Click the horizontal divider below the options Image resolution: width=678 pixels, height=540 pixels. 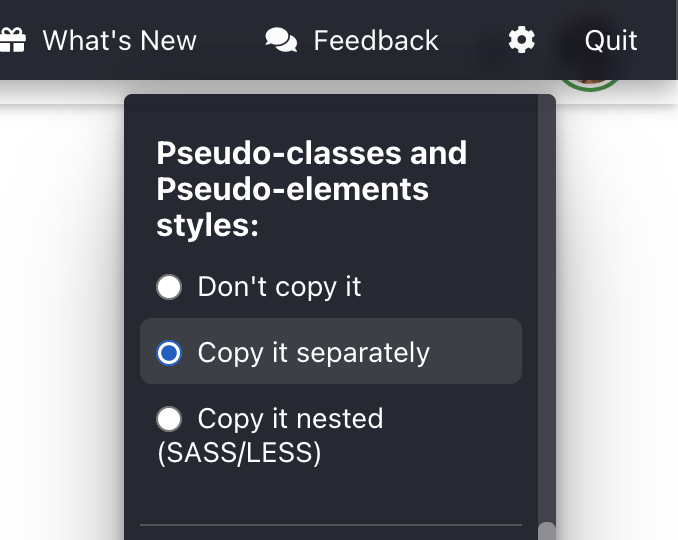[x=331, y=525]
